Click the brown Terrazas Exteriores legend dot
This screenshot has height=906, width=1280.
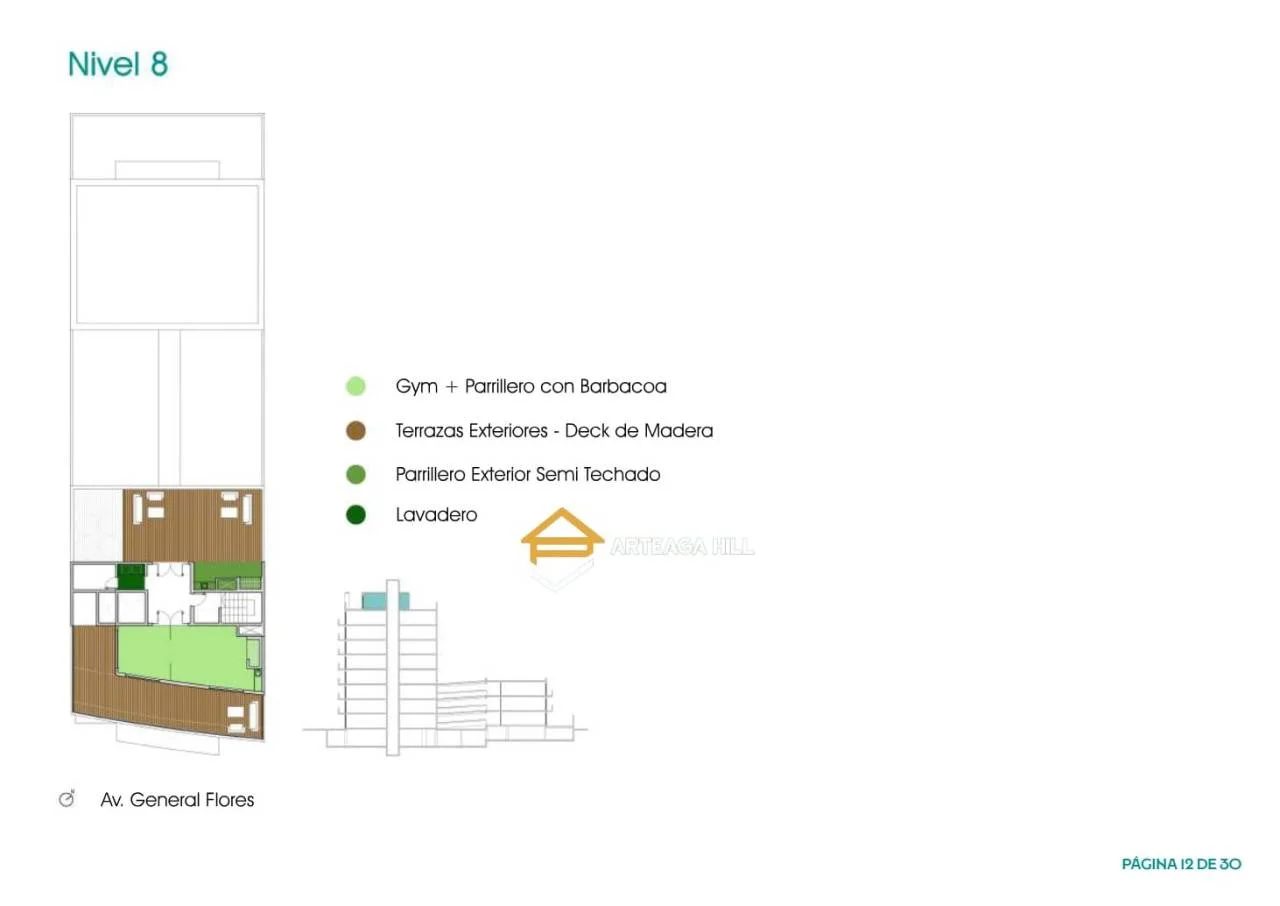(x=355, y=431)
